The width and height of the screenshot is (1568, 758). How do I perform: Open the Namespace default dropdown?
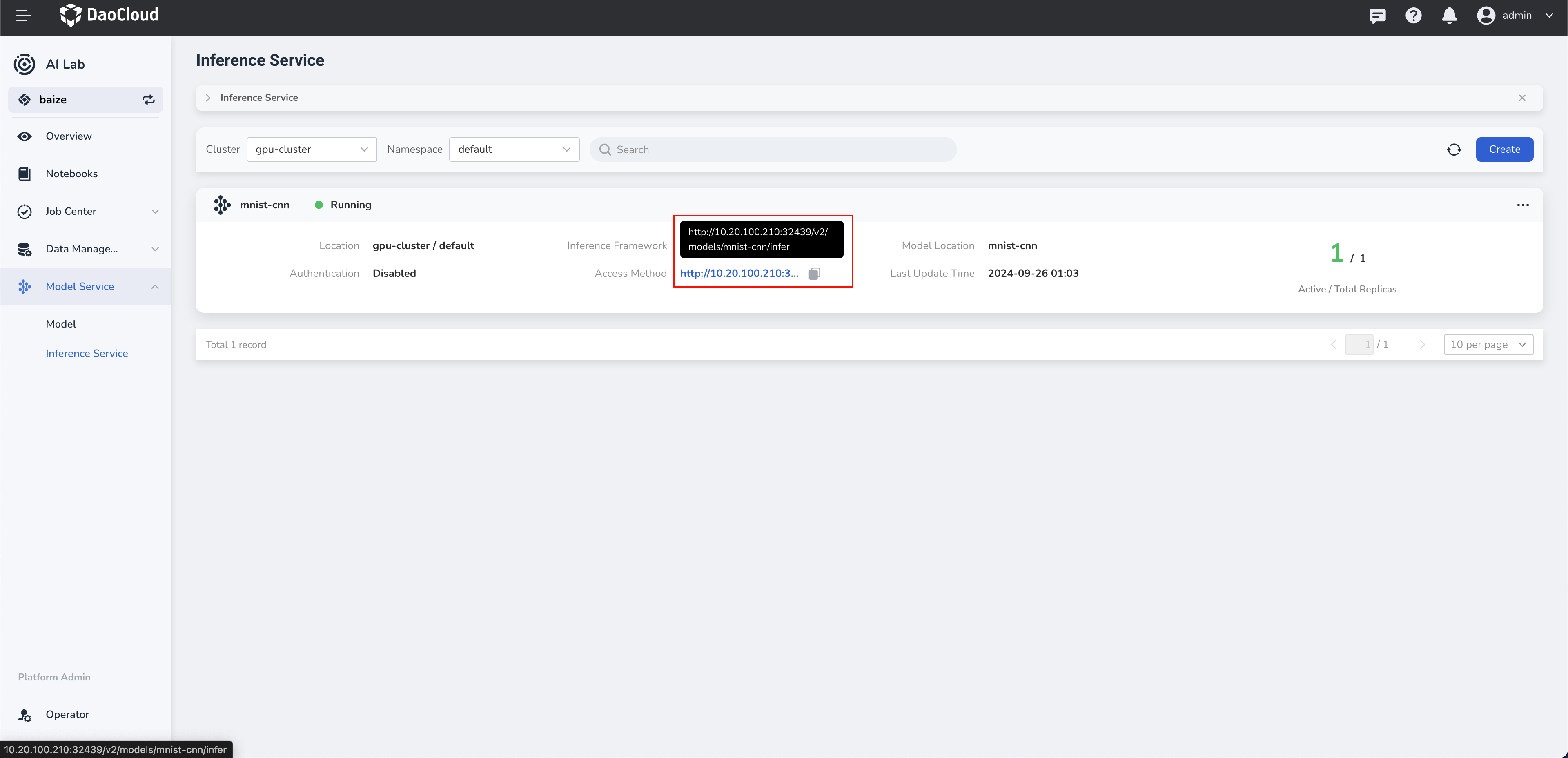[514, 149]
